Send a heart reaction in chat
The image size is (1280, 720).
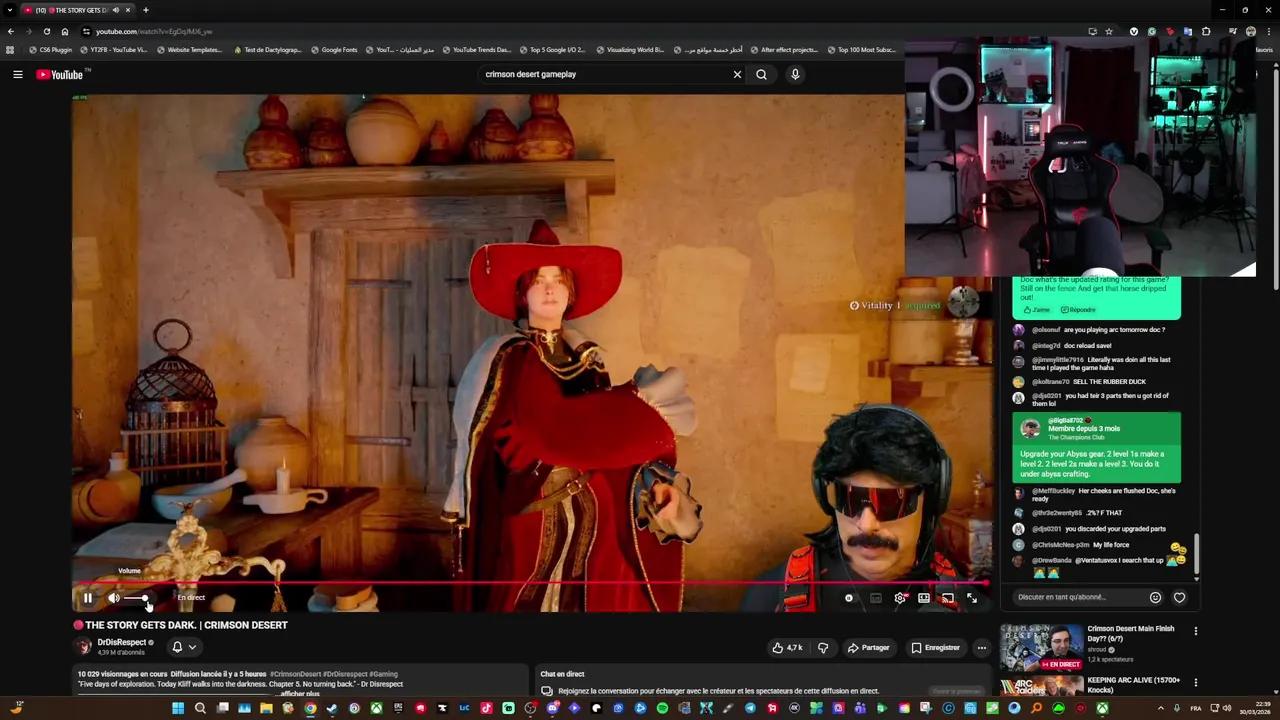pos(1179,598)
